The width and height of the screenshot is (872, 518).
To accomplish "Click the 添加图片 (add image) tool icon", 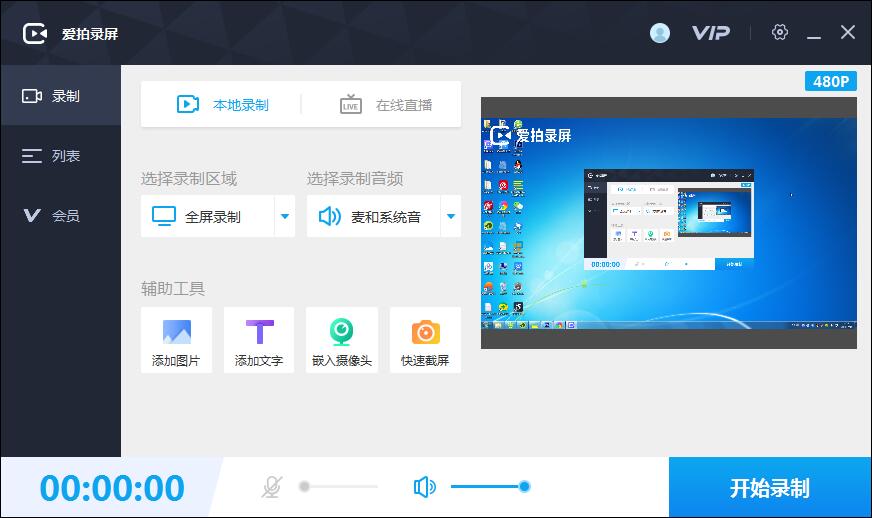I will (x=176, y=333).
